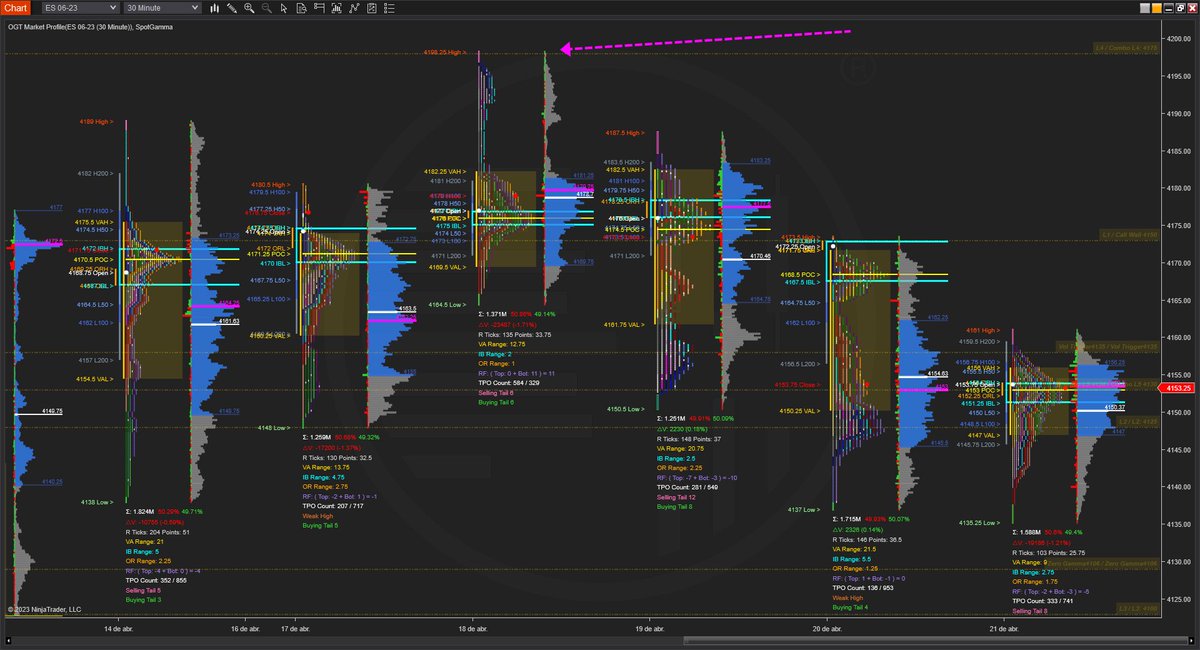The width and height of the screenshot is (1200, 650).
Task: Open chart properties list icon
Action: 389,8
